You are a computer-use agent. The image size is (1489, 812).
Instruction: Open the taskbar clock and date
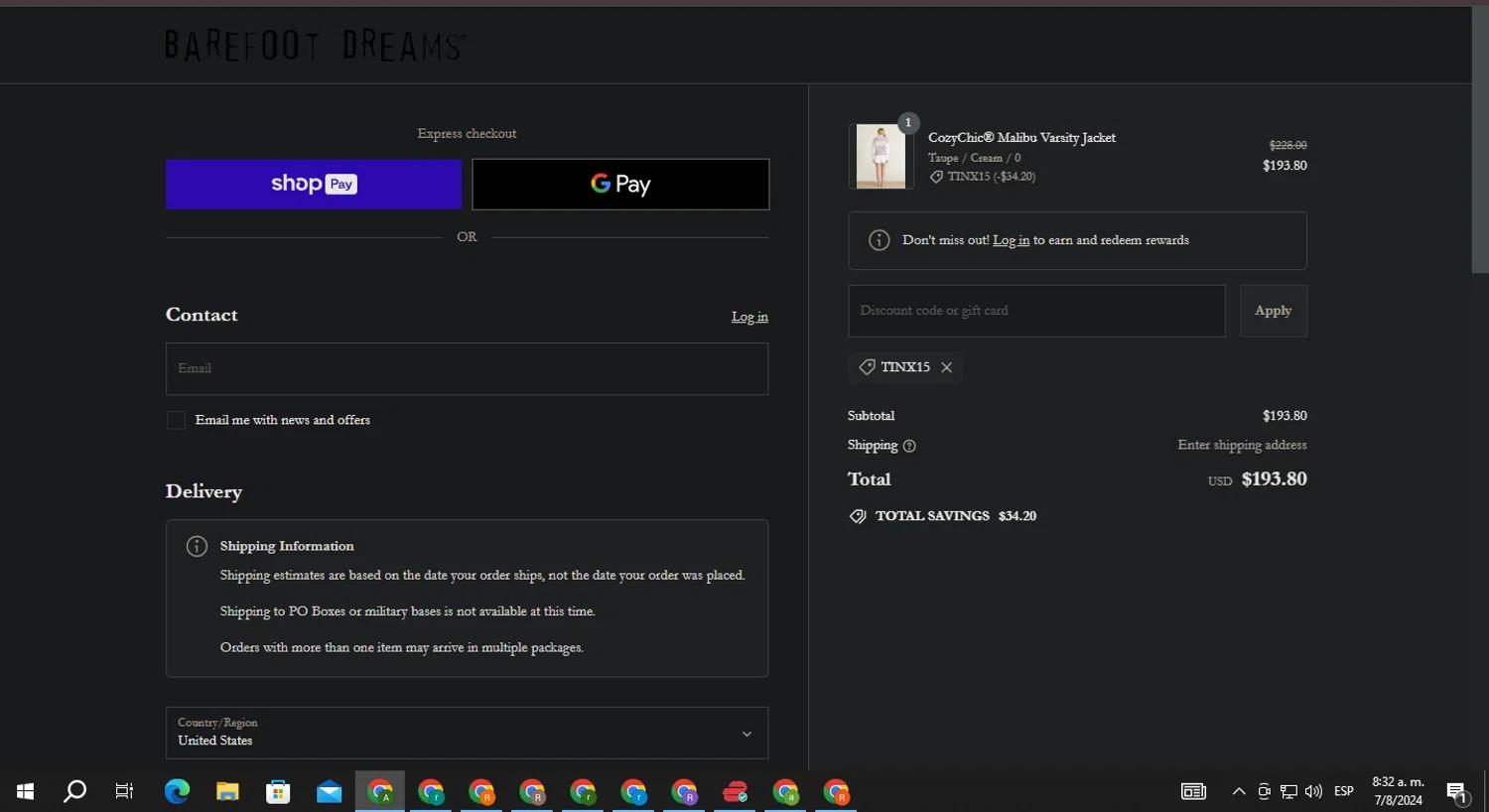click(1398, 791)
